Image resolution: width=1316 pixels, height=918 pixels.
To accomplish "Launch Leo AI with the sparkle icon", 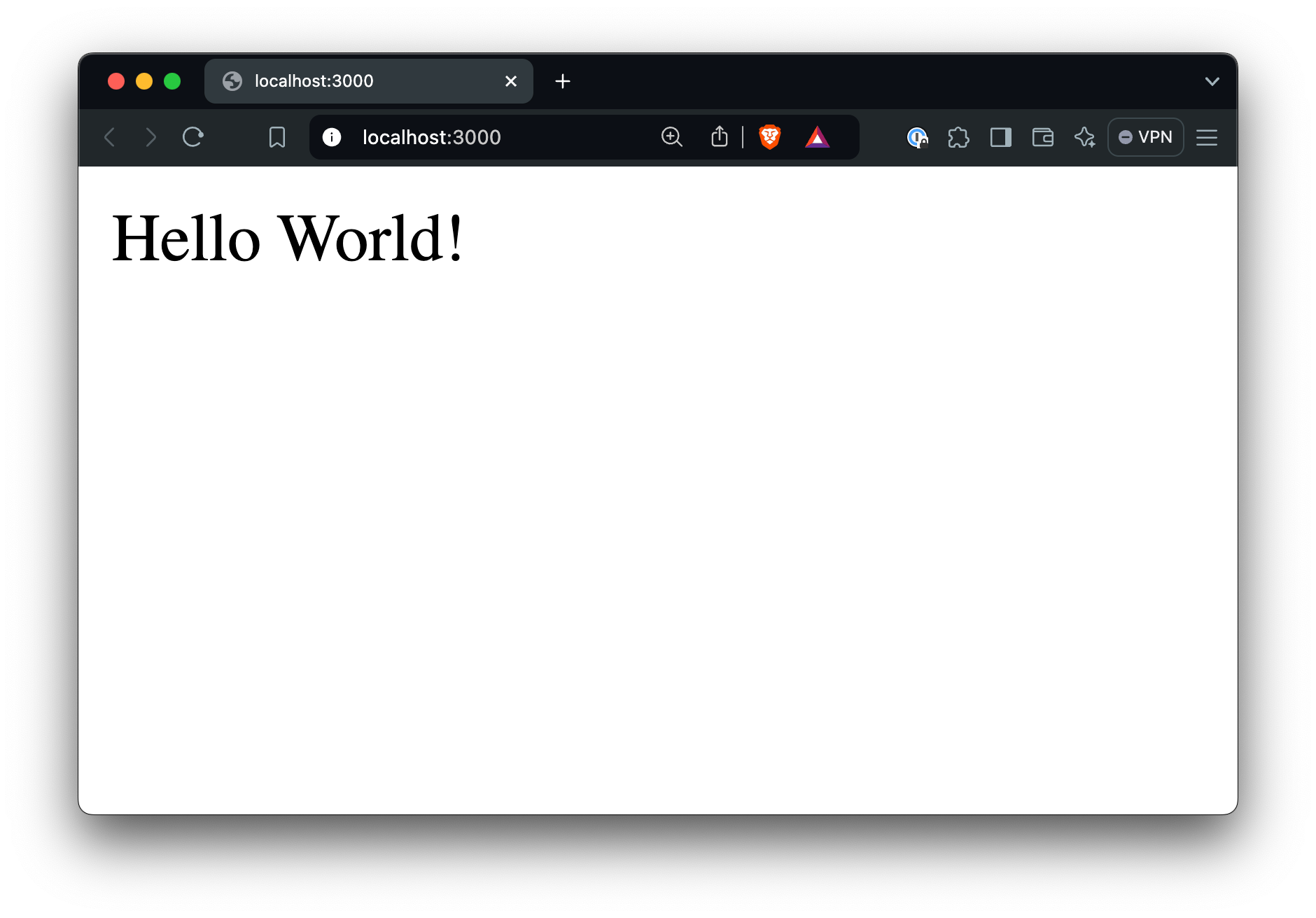I will [x=1084, y=137].
